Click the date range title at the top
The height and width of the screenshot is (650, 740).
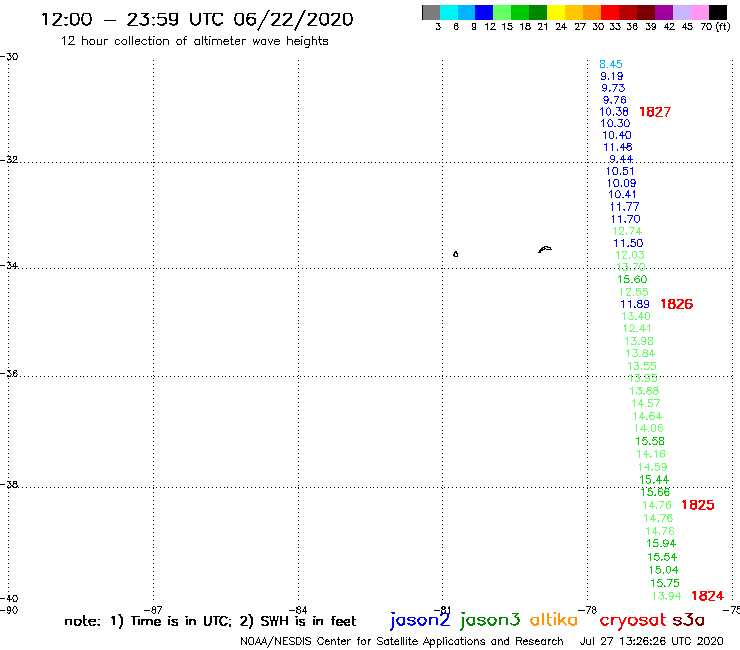pyautogui.click(x=197, y=20)
